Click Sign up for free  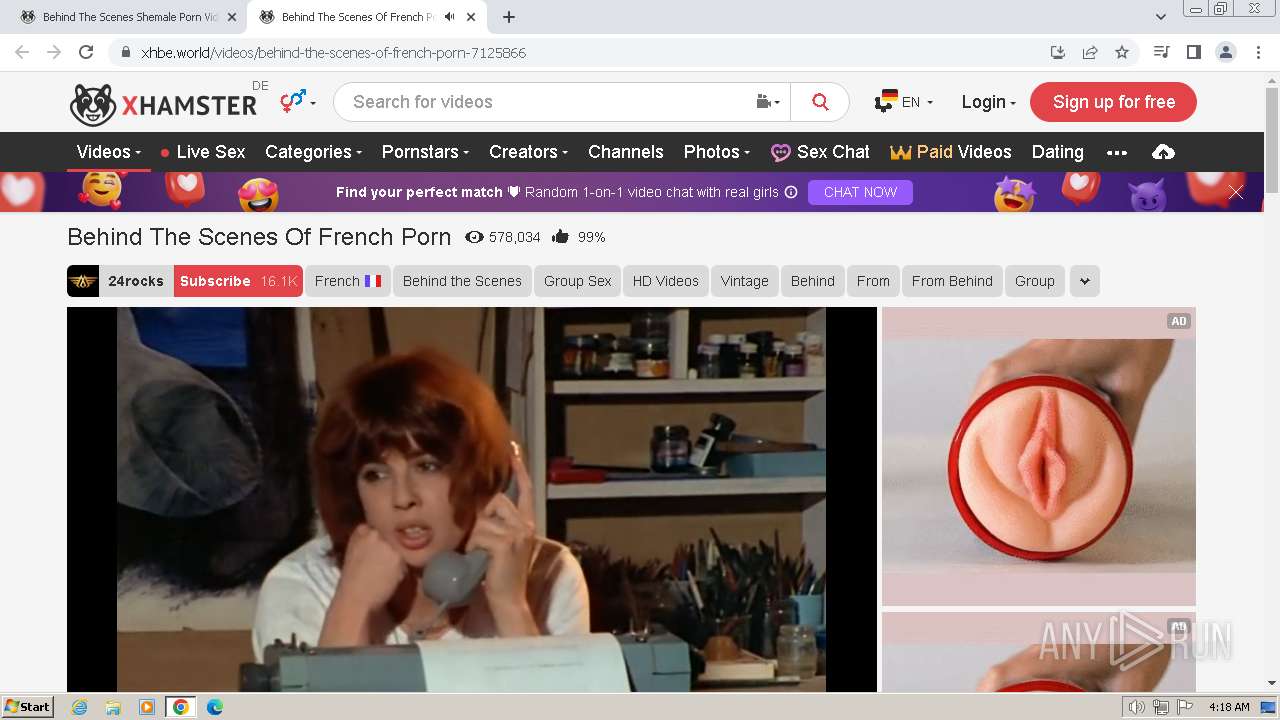coord(1113,102)
